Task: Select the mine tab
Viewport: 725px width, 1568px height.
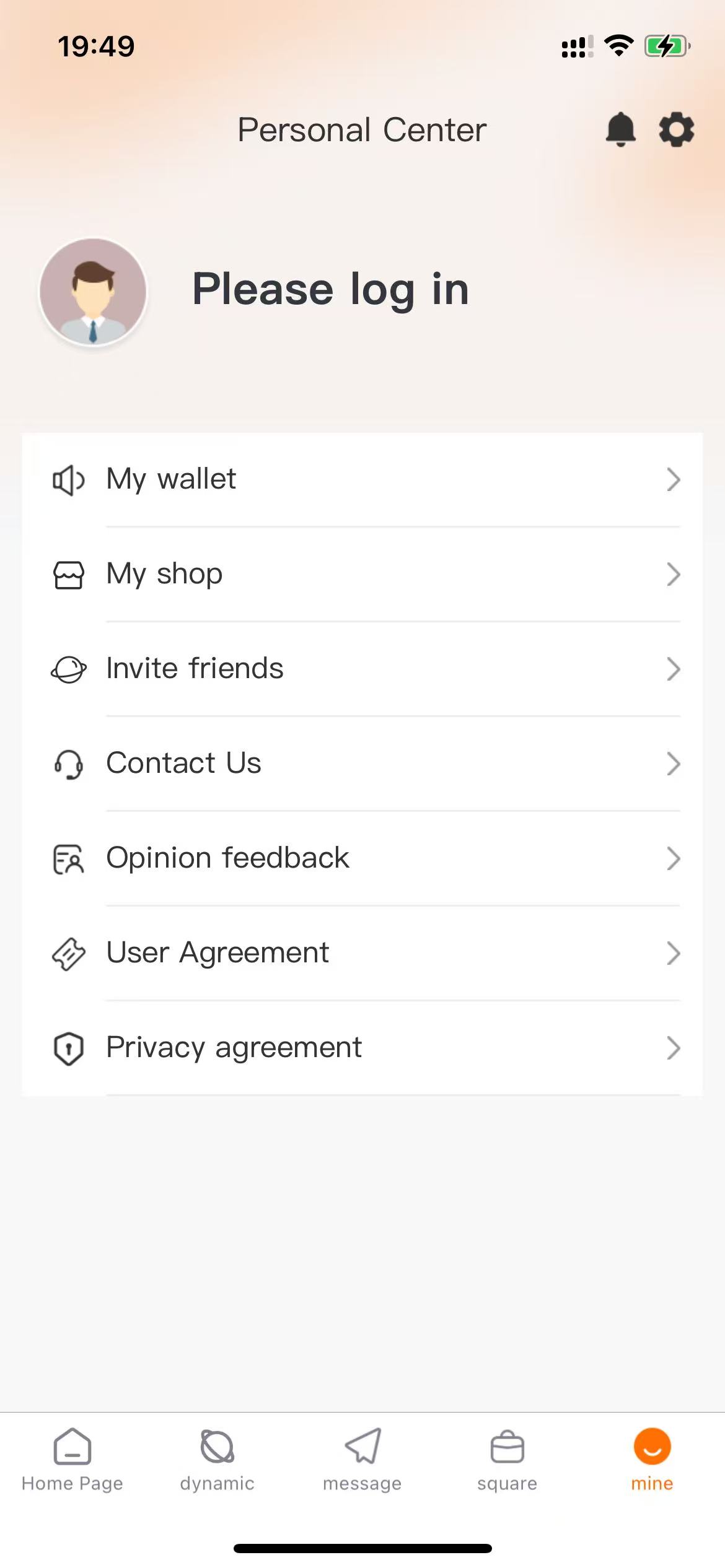Action: [x=652, y=1460]
